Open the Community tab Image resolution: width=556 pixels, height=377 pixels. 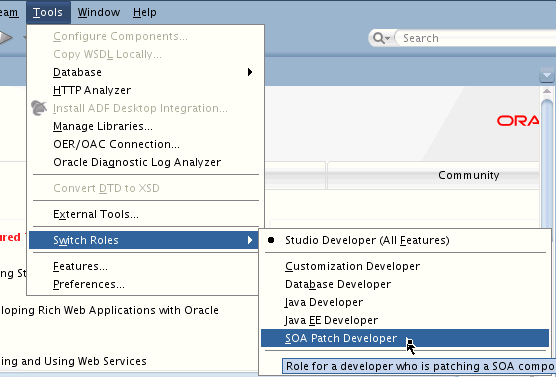click(469, 175)
